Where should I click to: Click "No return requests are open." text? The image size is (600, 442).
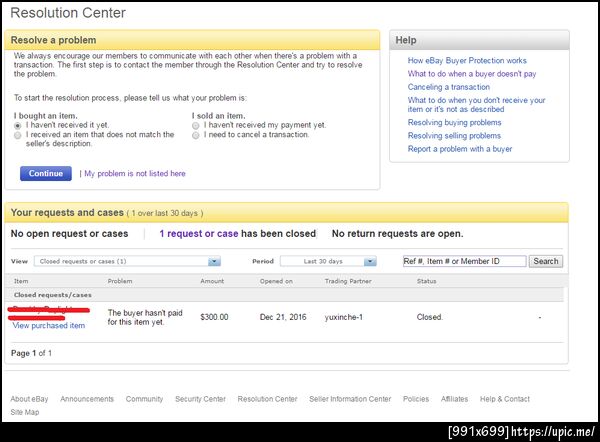coord(398,234)
